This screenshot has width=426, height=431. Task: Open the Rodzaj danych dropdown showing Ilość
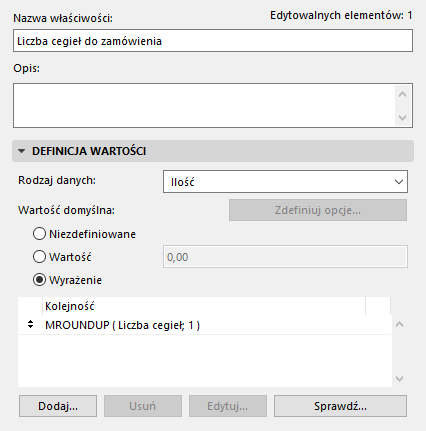(x=285, y=182)
